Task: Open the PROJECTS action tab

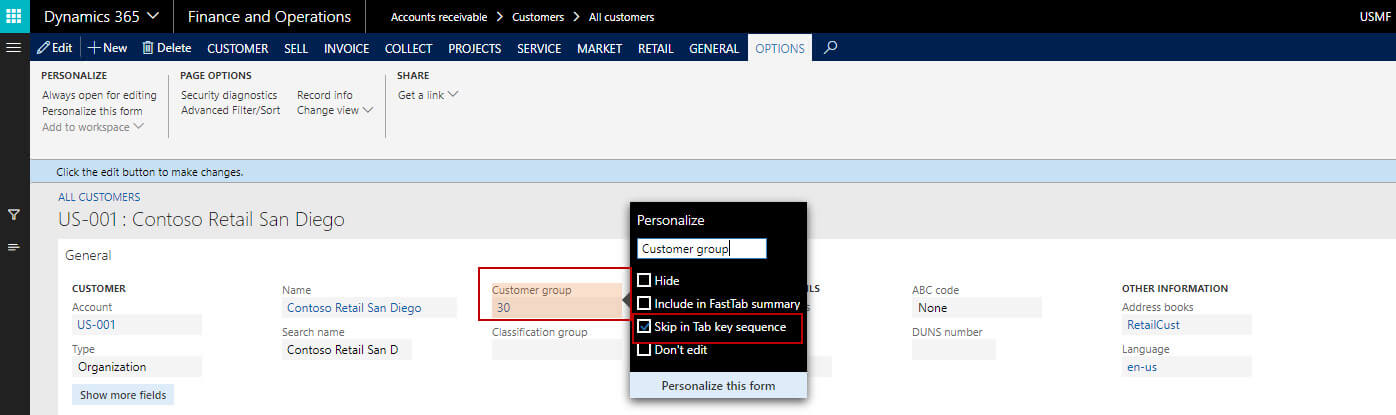Action: tap(475, 48)
